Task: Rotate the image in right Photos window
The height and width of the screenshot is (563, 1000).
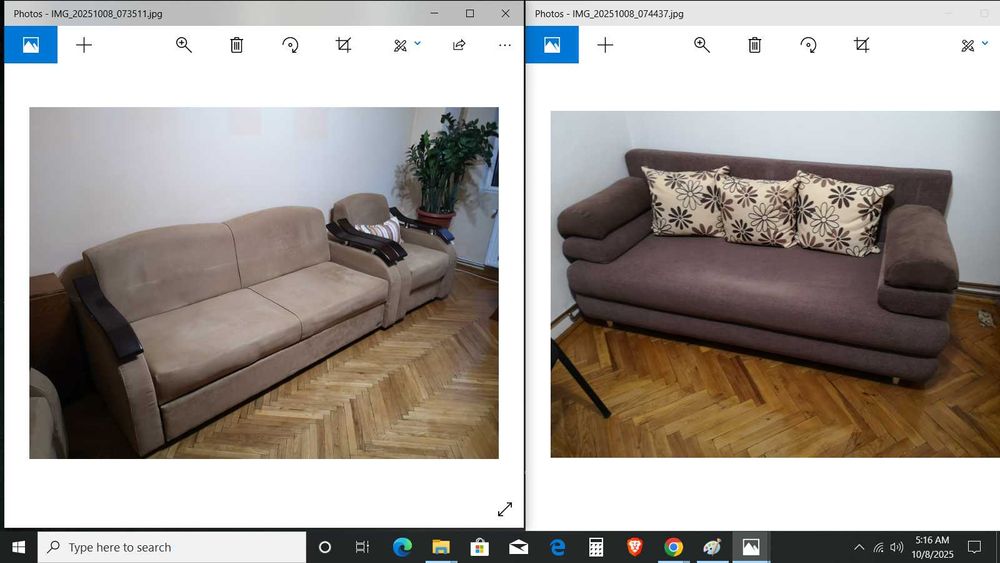Action: click(808, 45)
